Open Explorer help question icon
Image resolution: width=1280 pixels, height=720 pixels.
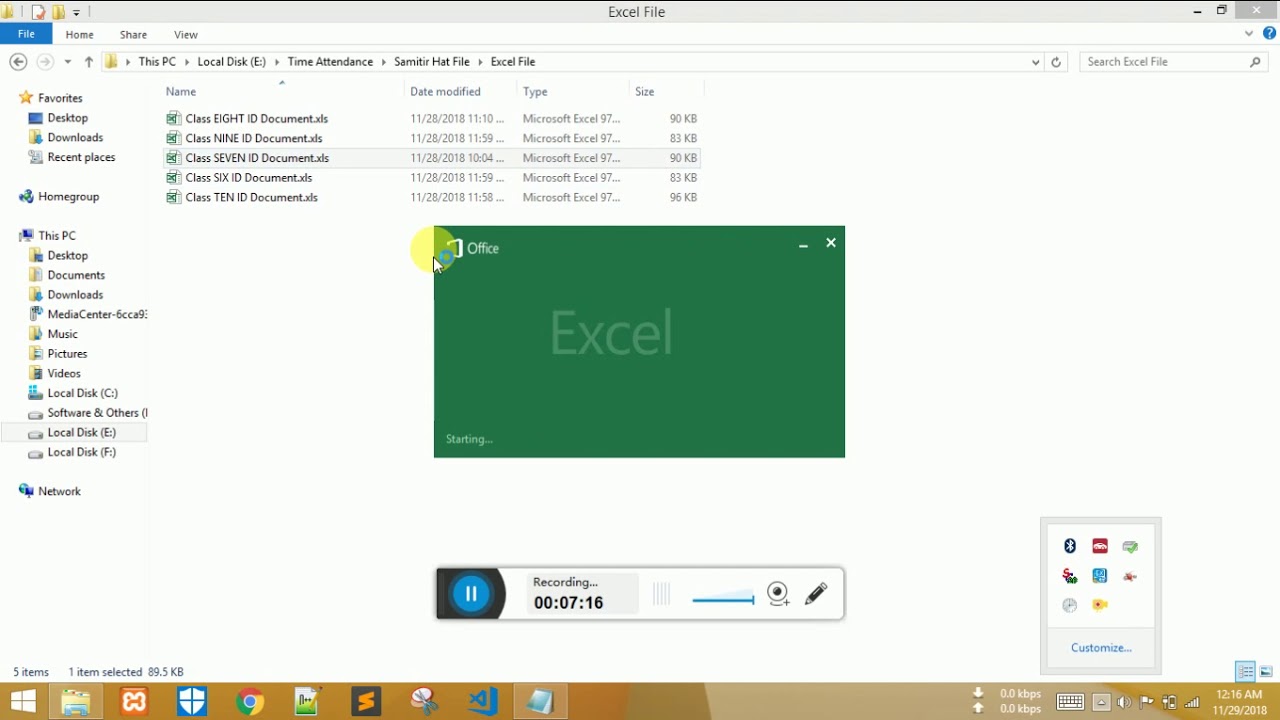1269,34
